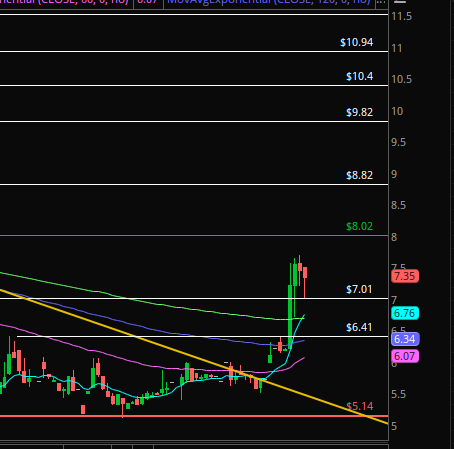
Task: Select the $6.41 price level label
Action: [x=359, y=327]
